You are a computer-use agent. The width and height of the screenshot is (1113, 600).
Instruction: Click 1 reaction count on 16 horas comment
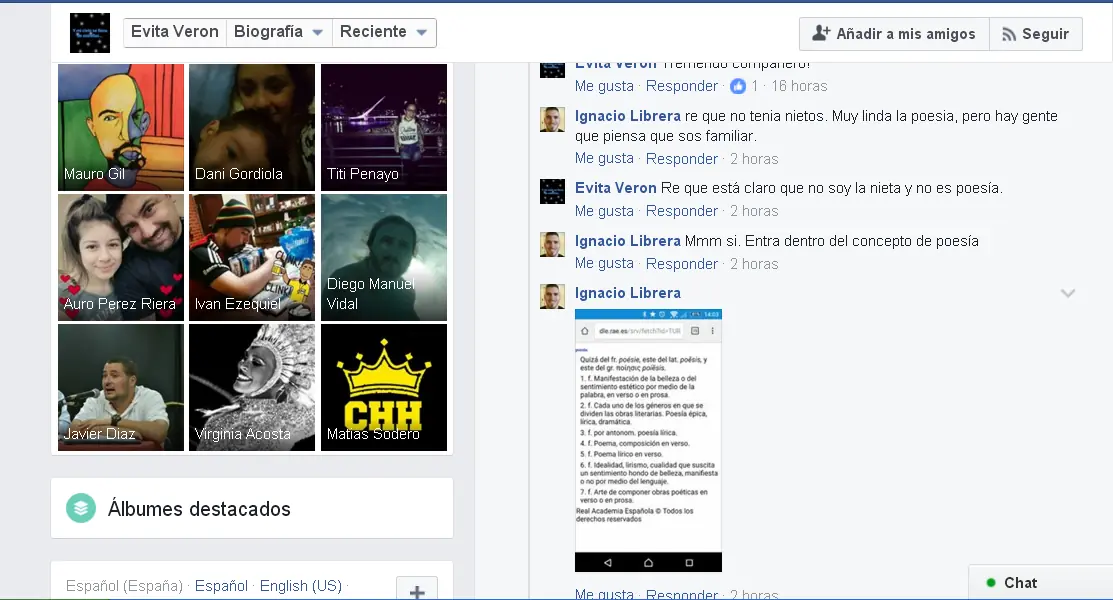[755, 86]
